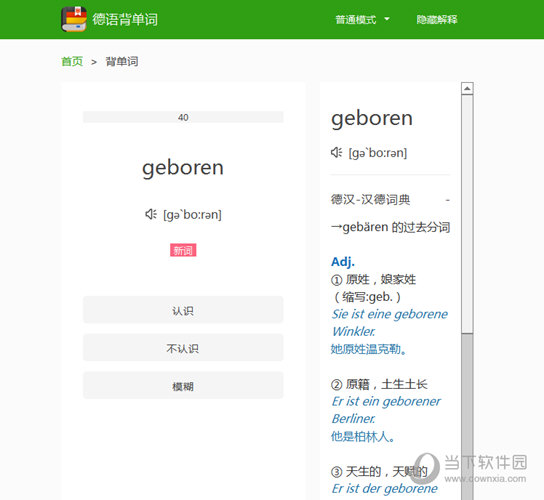Click the 不认识 button
The width and height of the screenshot is (544, 500).
click(183, 348)
